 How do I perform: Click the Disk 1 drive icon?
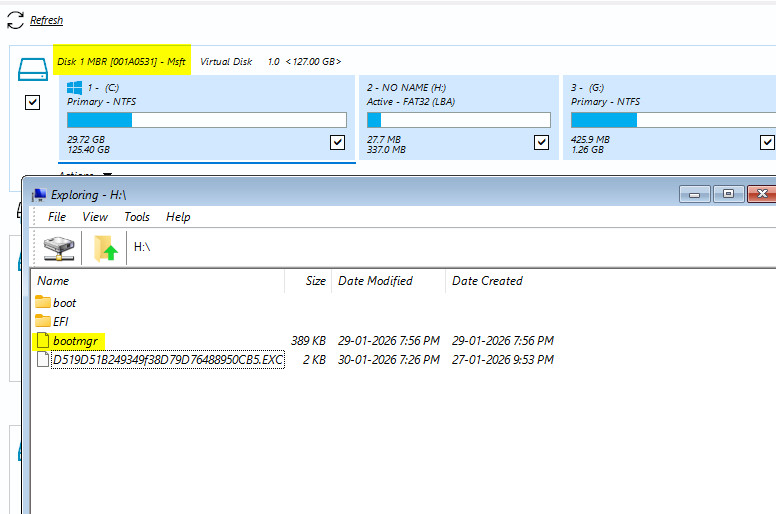[x=33, y=69]
